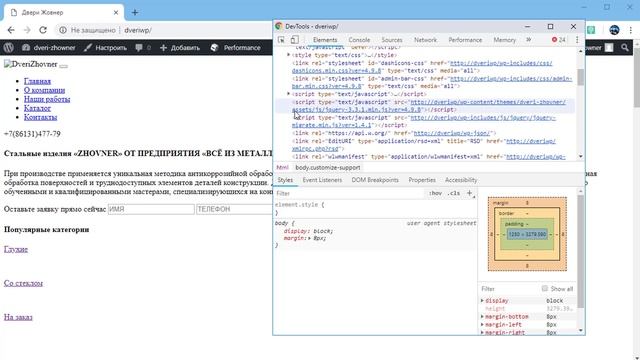This screenshot has width=640, height=360.
Task: Open the dveri-zhowner site menu in the admin bar
Action: coord(49,48)
